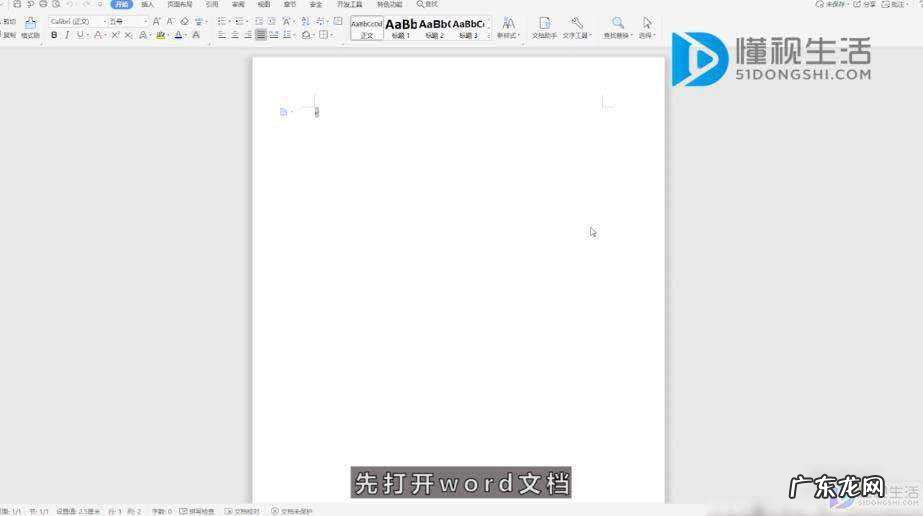Switch to the Start ribbon tab
The height and width of the screenshot is (516, 923).
coord(121,4)
